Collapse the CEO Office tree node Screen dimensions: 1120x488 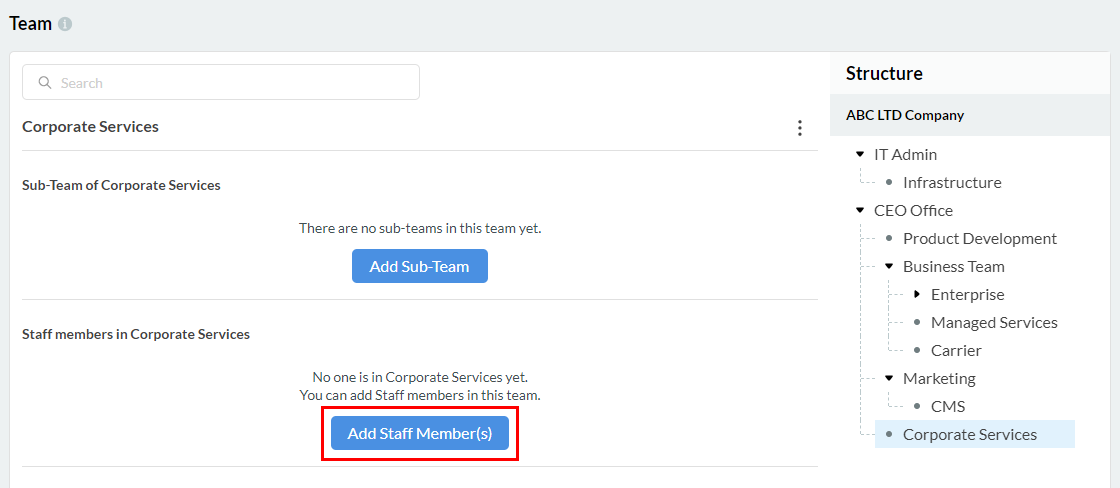(x=860, y=210)
